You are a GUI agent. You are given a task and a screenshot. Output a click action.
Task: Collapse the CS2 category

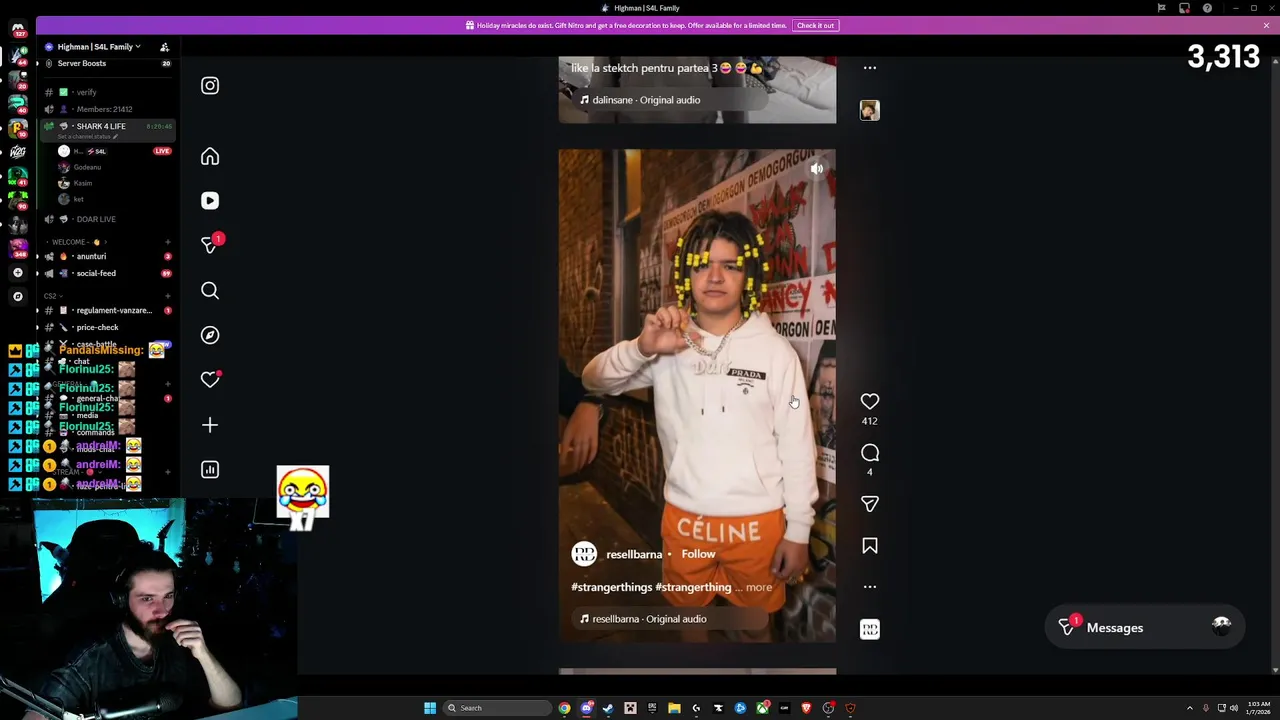[x=52, y=296]
